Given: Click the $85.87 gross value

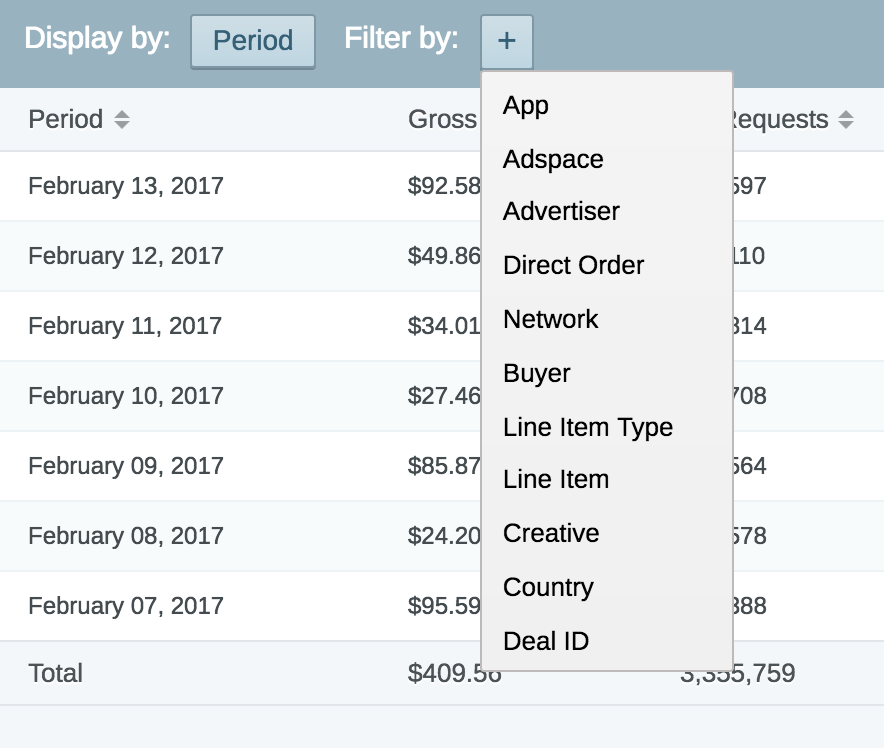Looking at the screenshot, I should pos(444,466).
